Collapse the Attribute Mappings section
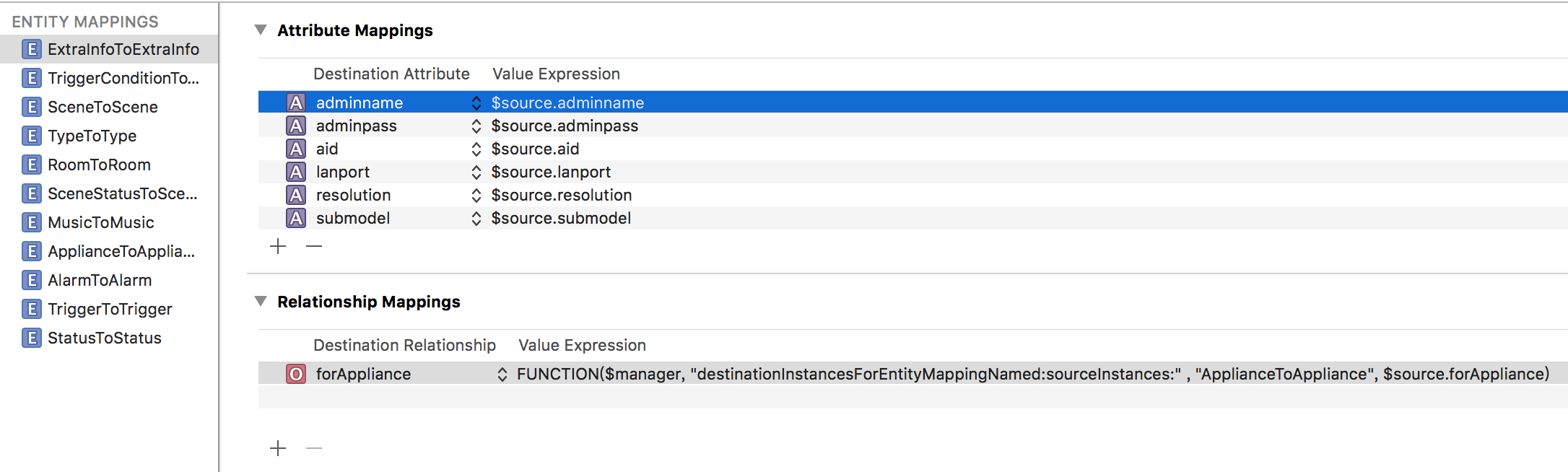 coord(261,30)
